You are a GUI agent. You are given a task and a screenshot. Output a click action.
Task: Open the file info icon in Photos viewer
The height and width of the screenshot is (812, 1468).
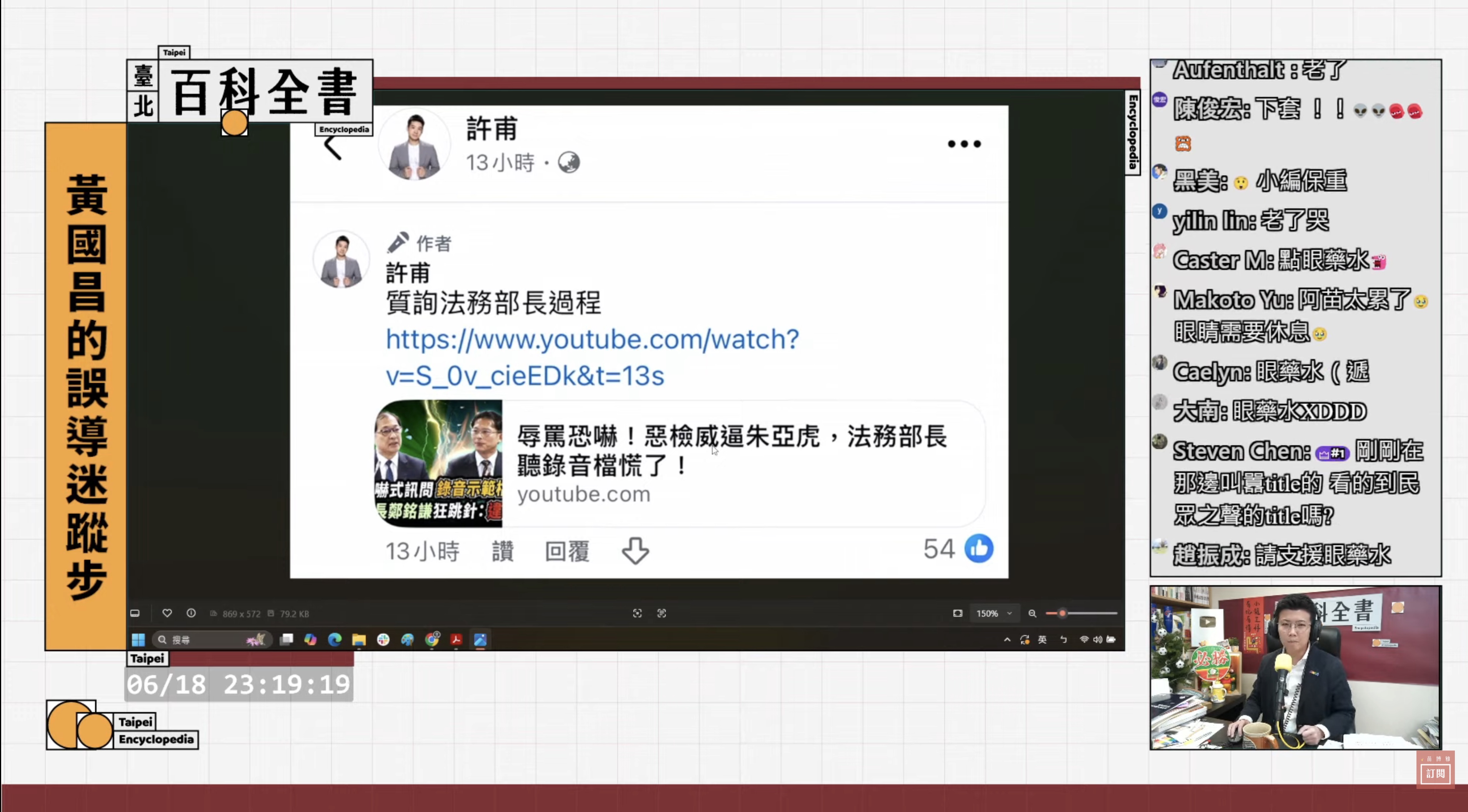point(191,613)
